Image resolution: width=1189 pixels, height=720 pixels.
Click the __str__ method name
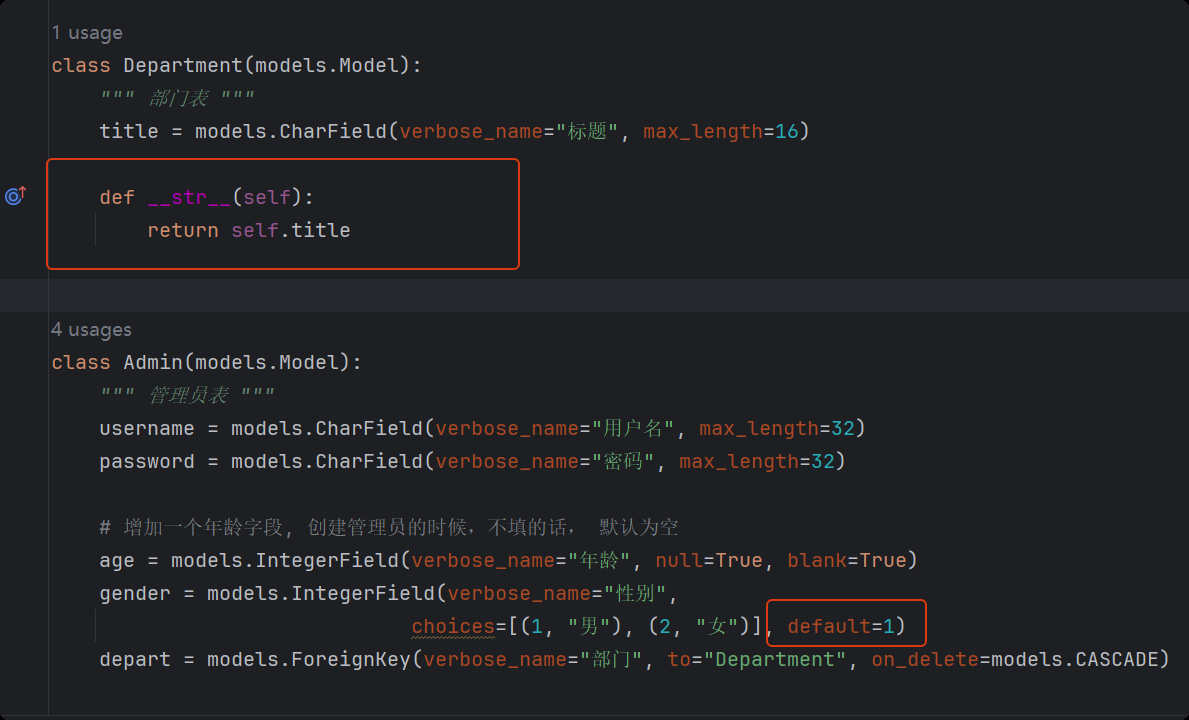click(189, 197)
